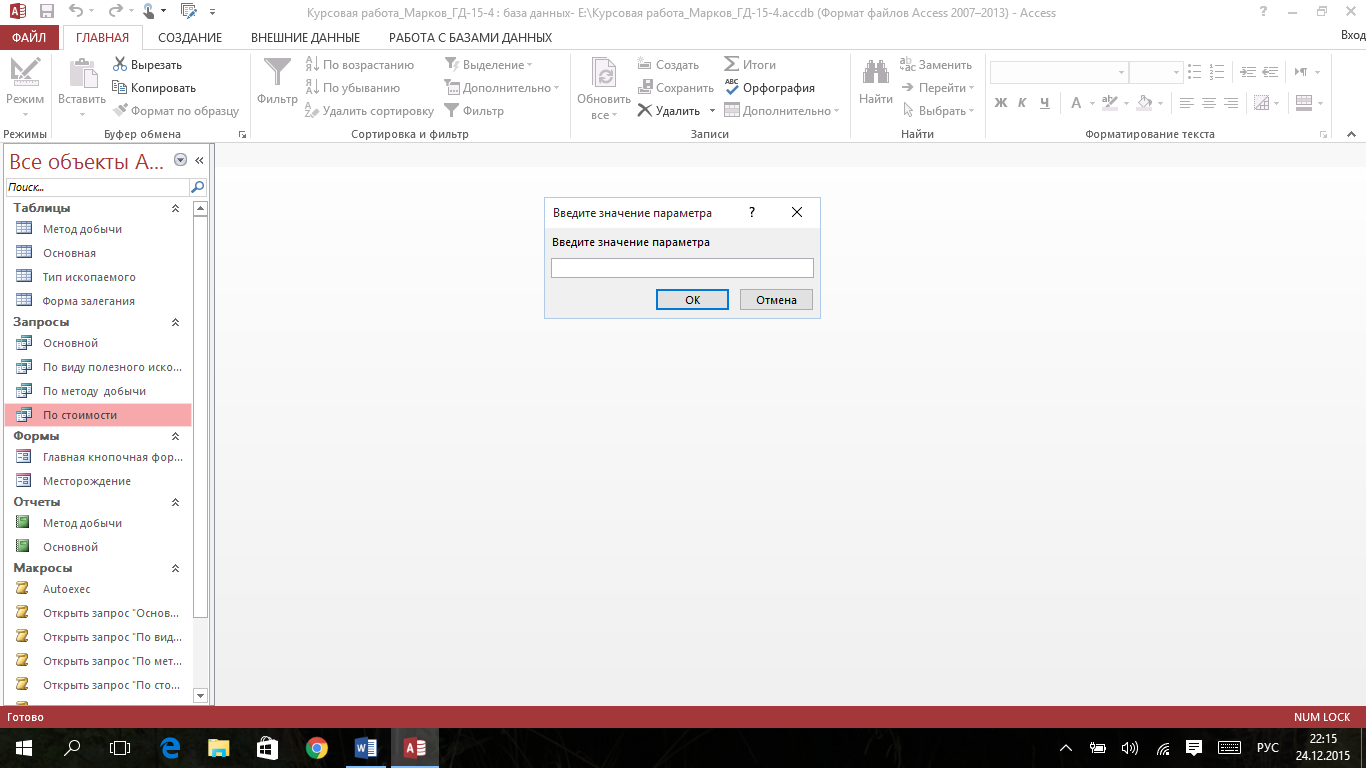Image resolution: width=1366 pixels, height=768 pixels.
Task: Click Удалить record icon
Action: click(x=645, y=111)
